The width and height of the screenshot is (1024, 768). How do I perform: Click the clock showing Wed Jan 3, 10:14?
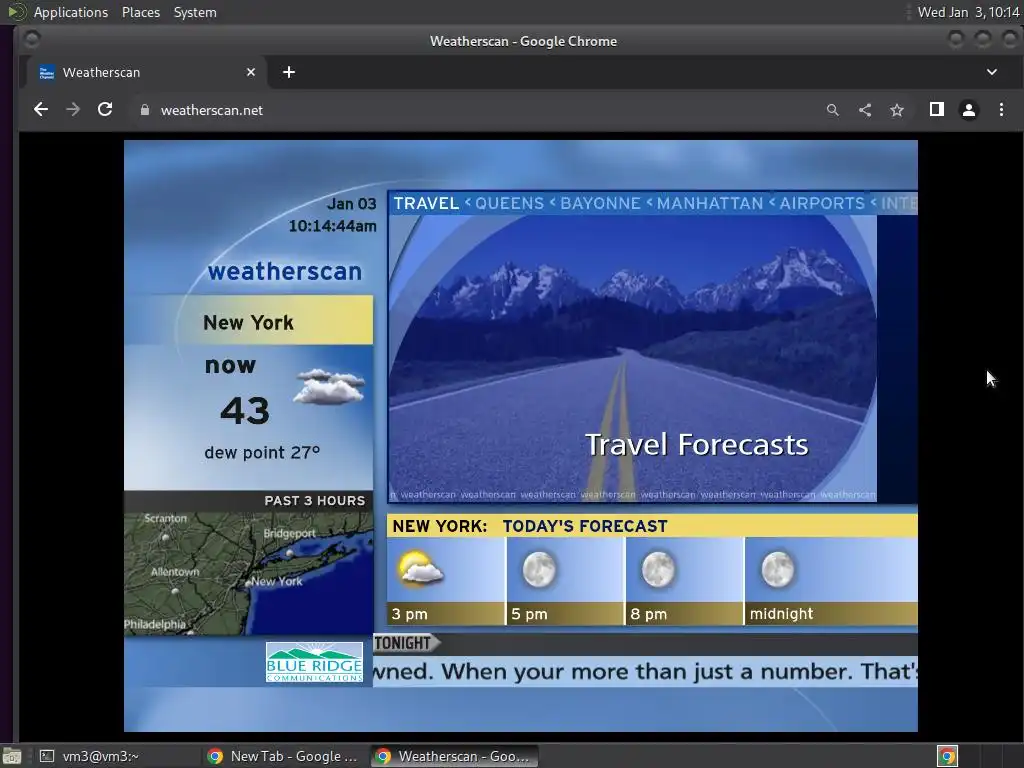tap(968, 12)
